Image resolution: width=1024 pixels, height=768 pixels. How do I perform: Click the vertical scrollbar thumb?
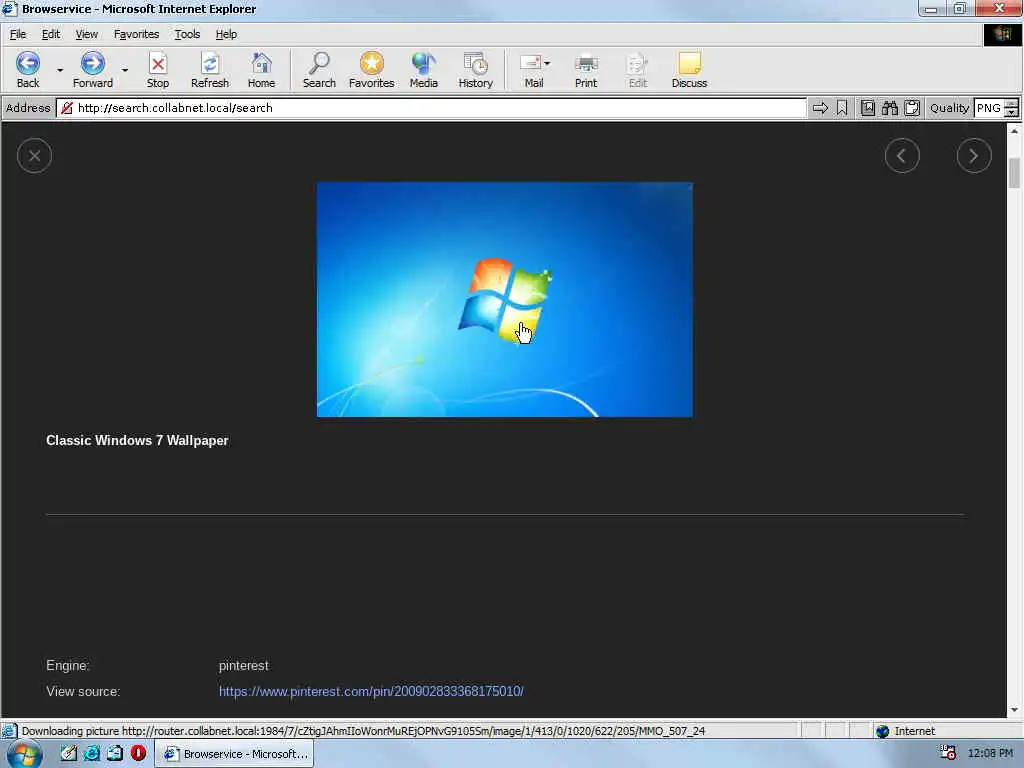[1014, 172]
